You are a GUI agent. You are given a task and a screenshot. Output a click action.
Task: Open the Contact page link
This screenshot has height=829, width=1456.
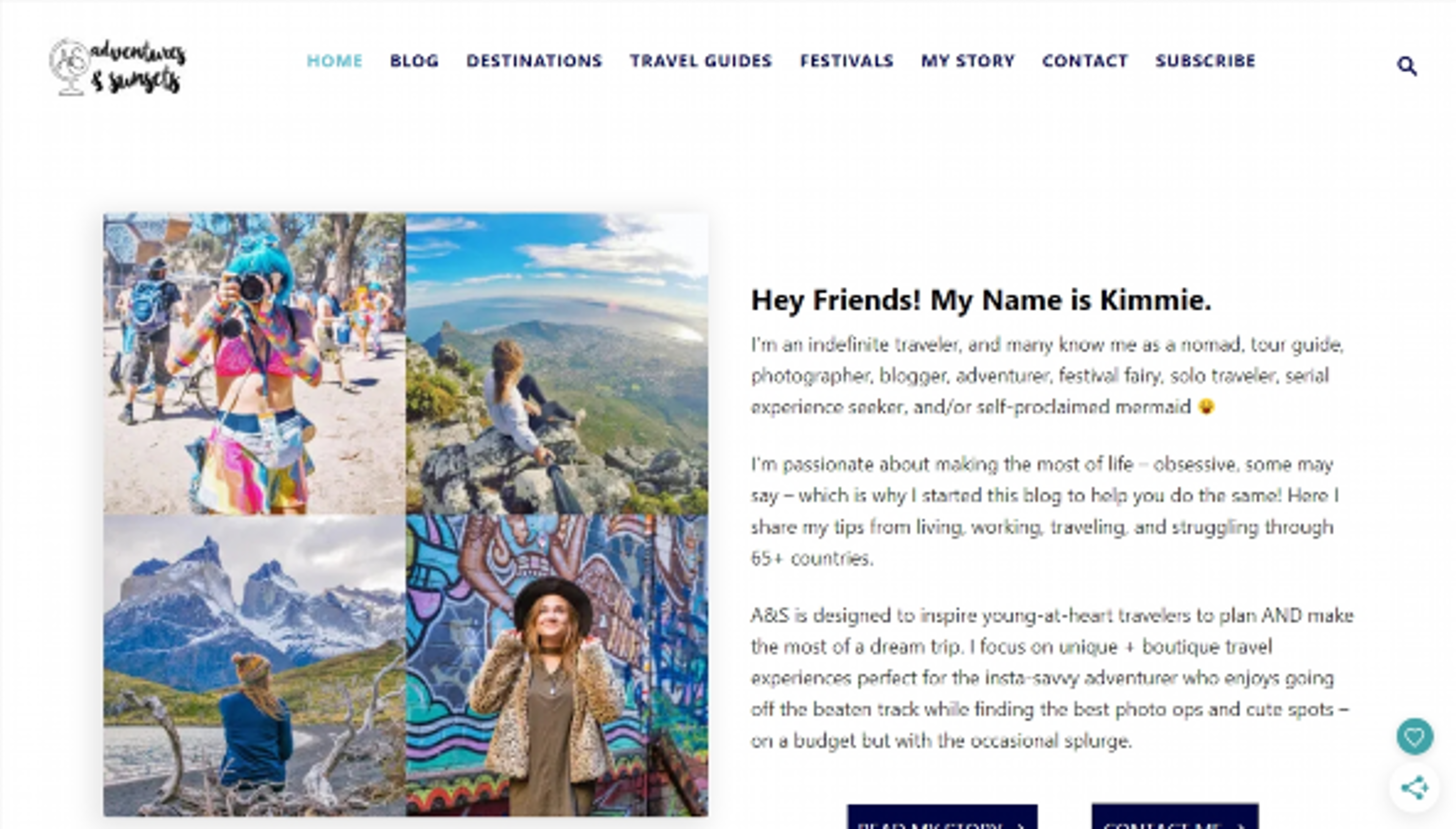point(1085,60)
